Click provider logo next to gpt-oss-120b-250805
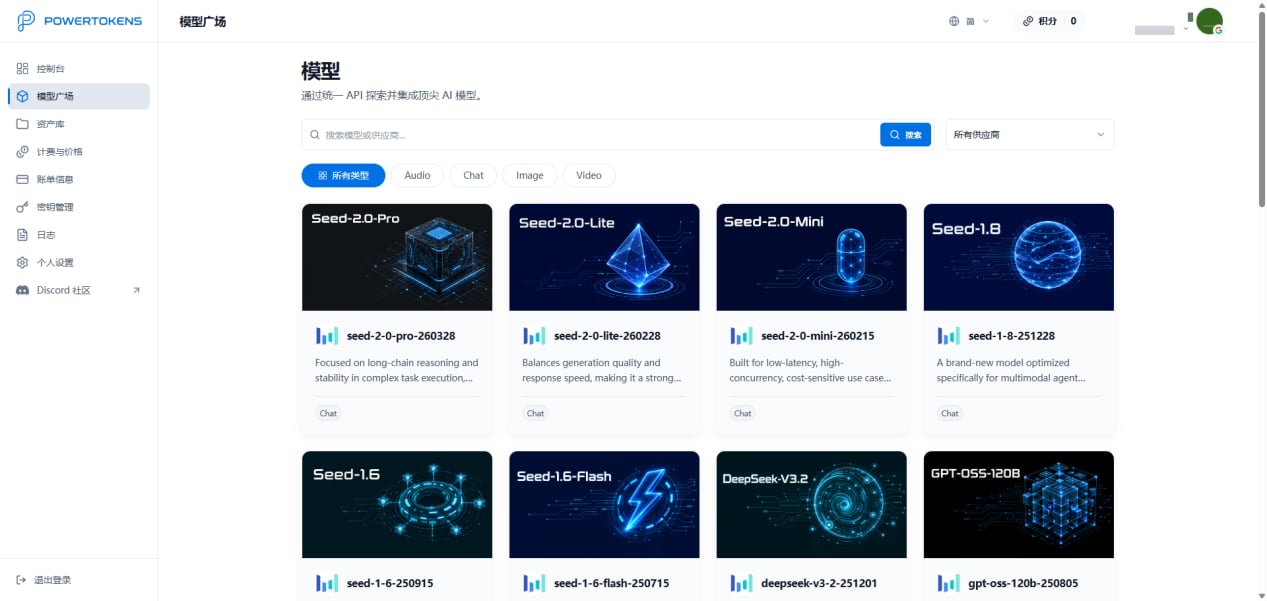The width and height of the screenshot is (1267, 601). pos(948,583)
